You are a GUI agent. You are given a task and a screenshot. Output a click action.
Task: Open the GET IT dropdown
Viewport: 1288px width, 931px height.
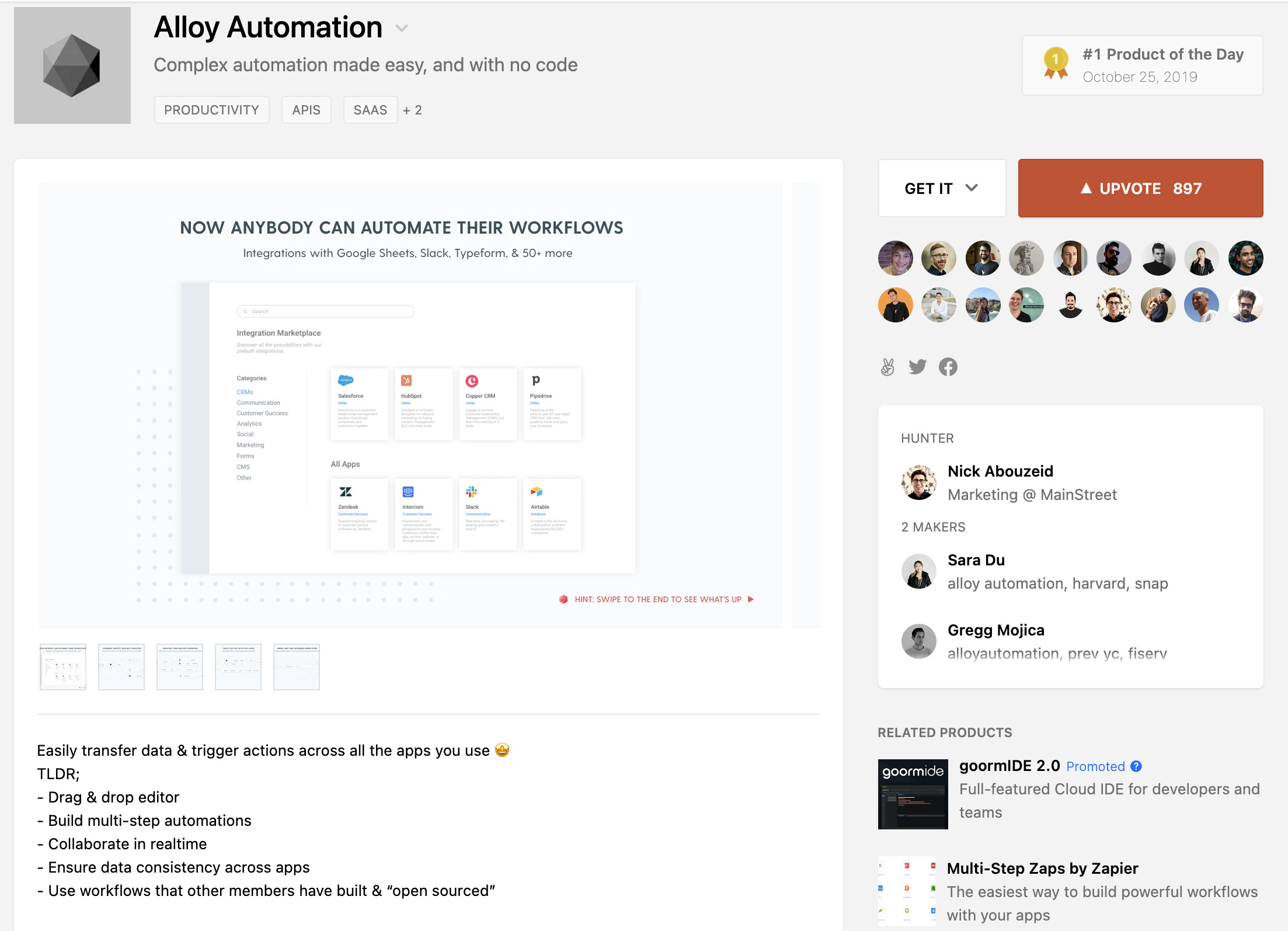coord(942,188)
